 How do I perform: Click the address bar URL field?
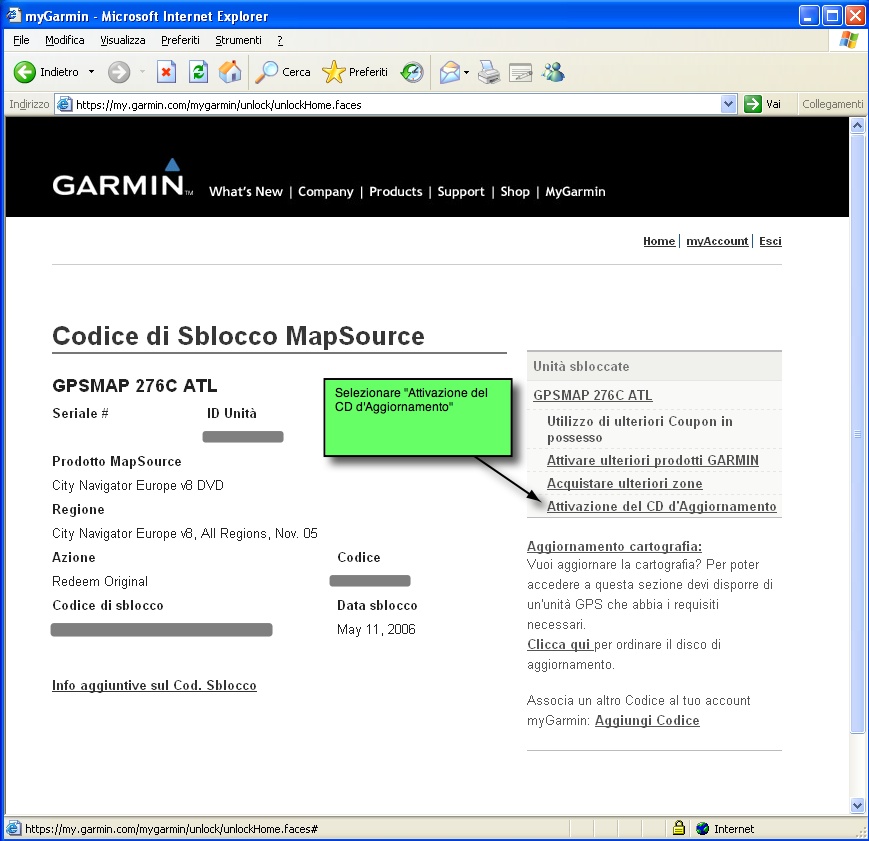(x=390, y=104)
